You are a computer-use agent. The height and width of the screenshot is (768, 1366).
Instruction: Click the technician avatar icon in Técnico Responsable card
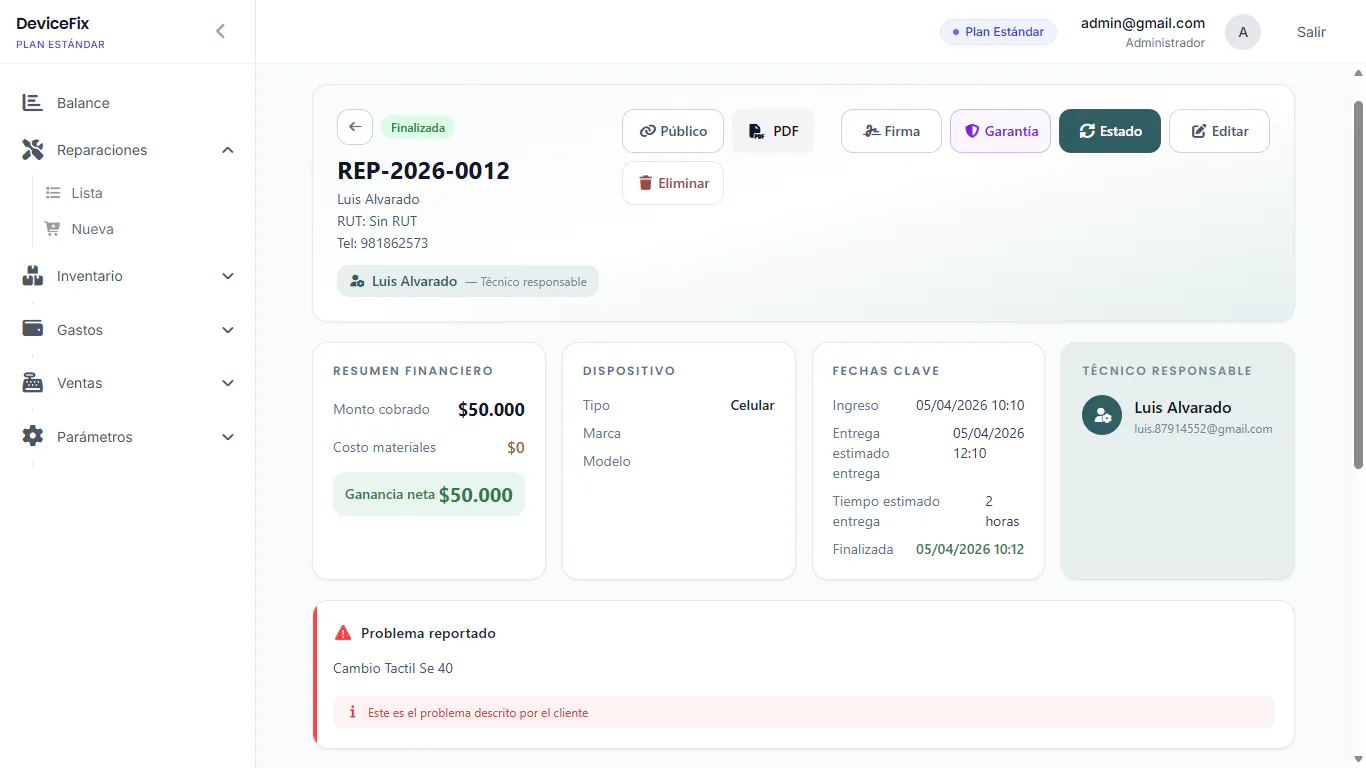1102,415
